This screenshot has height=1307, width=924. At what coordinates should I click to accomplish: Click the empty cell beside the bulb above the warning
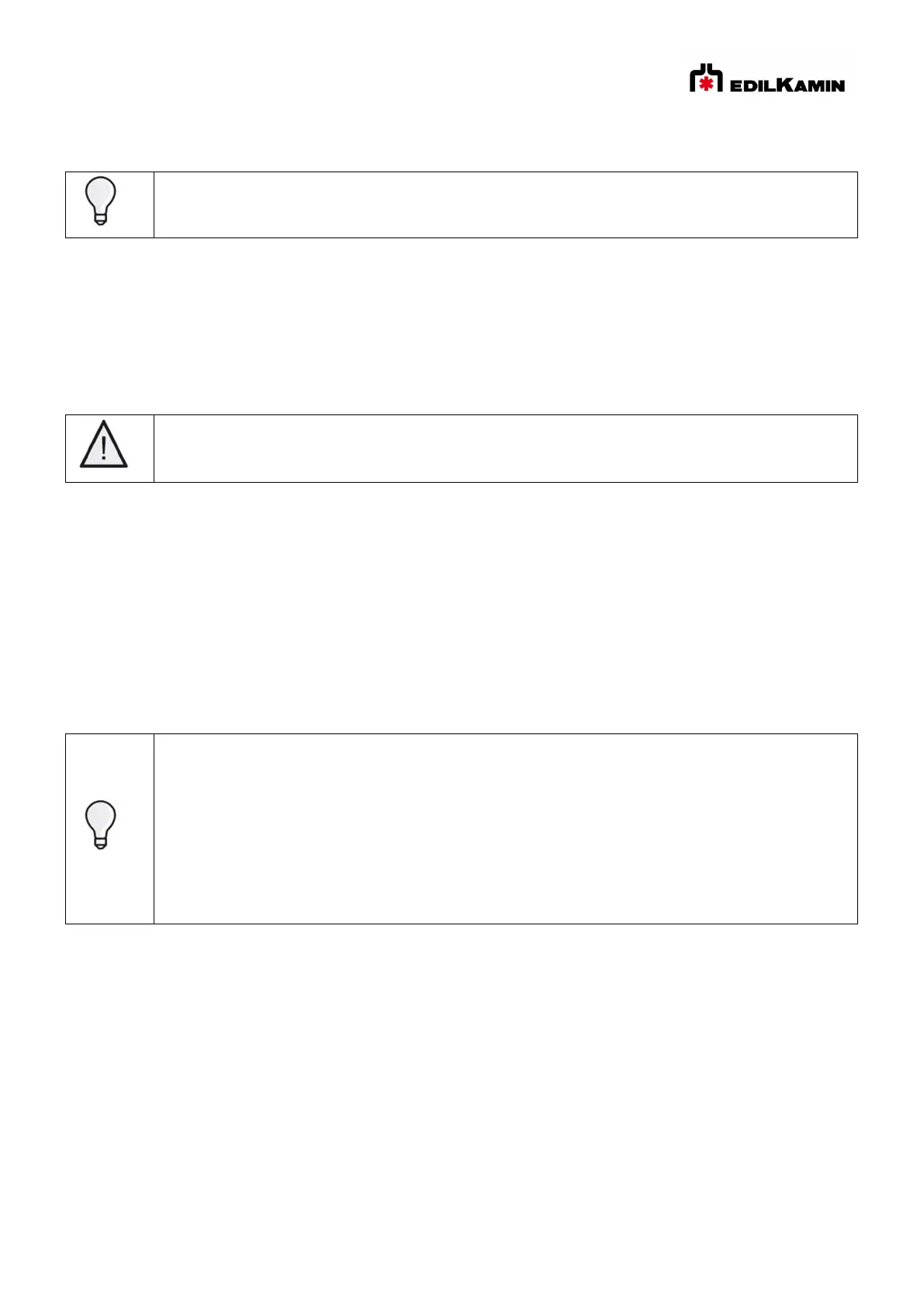click(505, 205)
